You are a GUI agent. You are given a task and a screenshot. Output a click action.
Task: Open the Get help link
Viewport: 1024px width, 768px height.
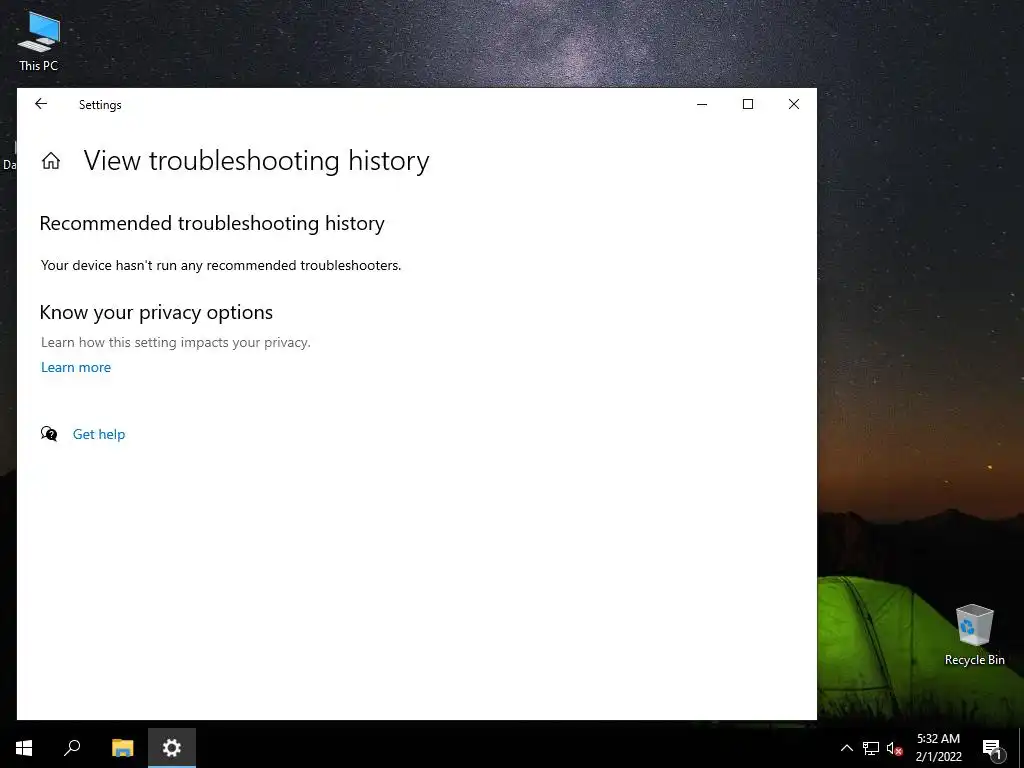(99, 434)
